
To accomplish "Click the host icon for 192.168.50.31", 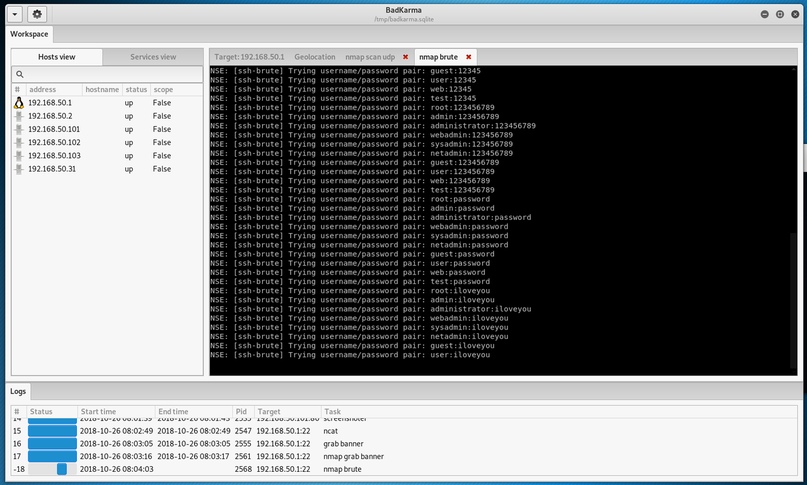I will click(x=18, y=169).
